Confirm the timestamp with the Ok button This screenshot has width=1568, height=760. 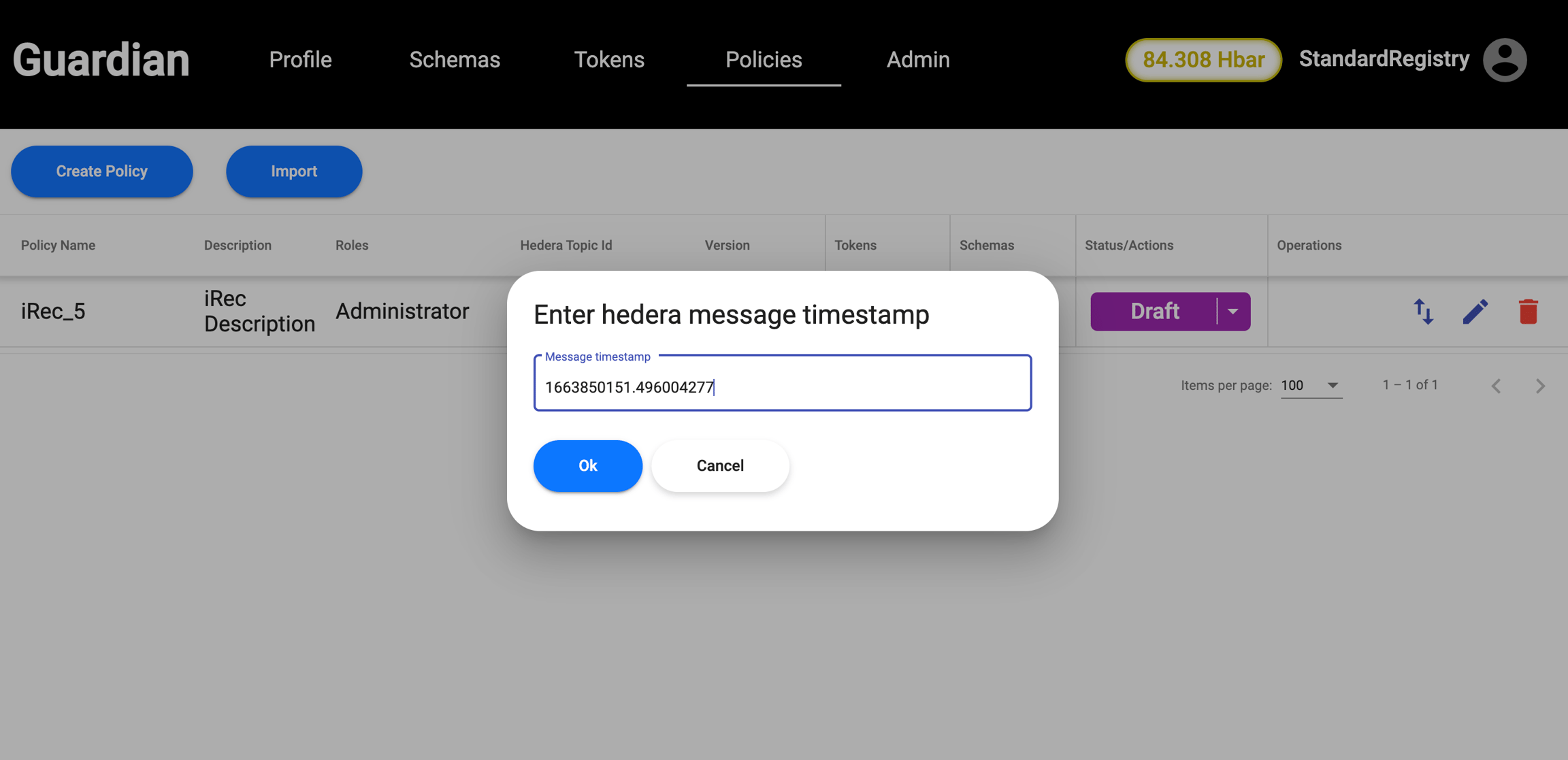588,466
